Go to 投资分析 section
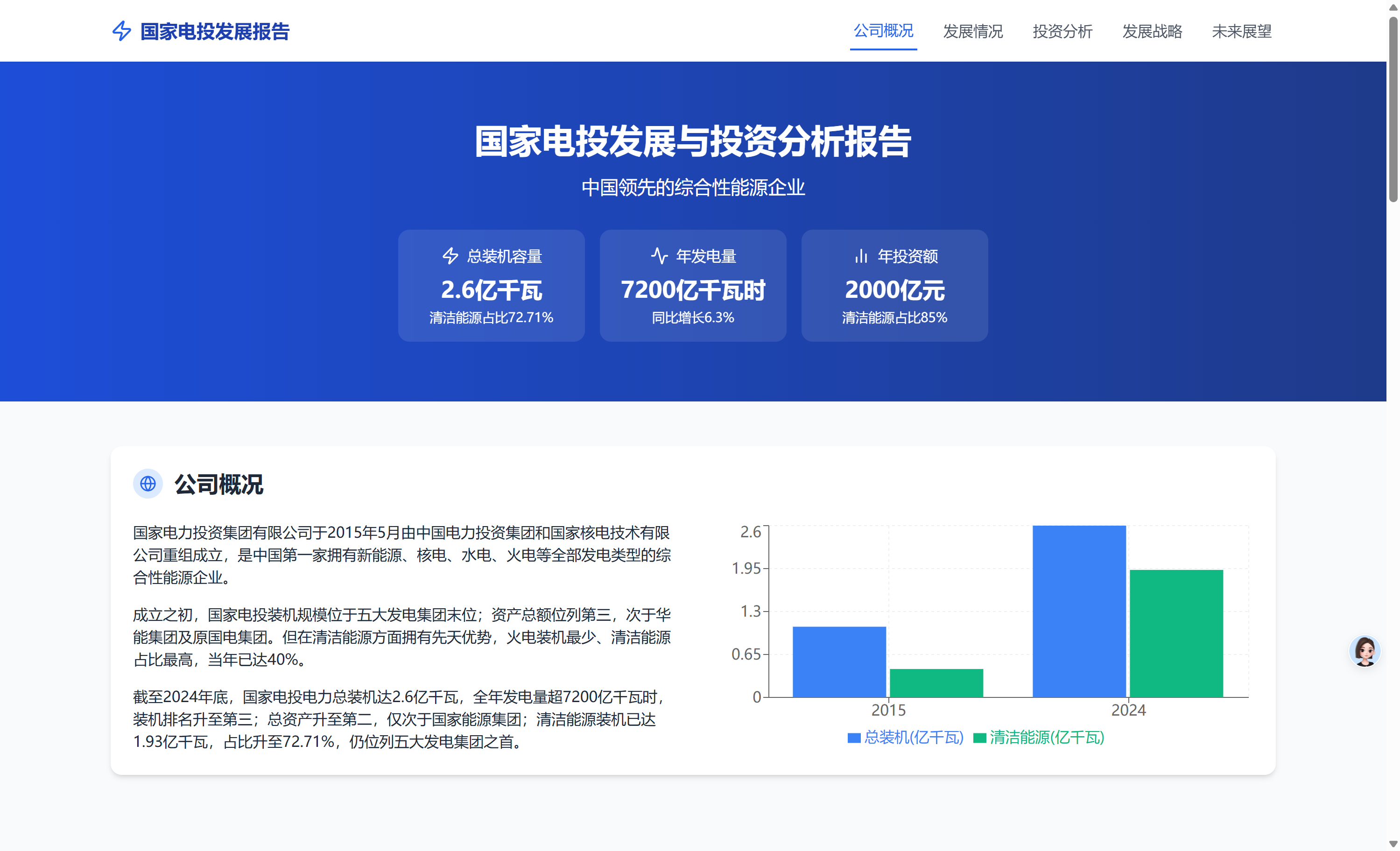Screen dimensions: 1400x851 click(1062, 31)
